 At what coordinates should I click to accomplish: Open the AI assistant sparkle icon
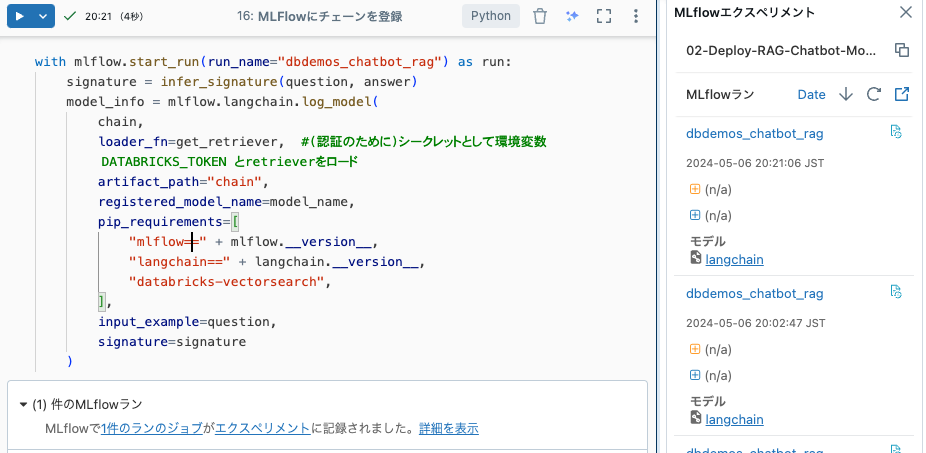tap(572, 16)
